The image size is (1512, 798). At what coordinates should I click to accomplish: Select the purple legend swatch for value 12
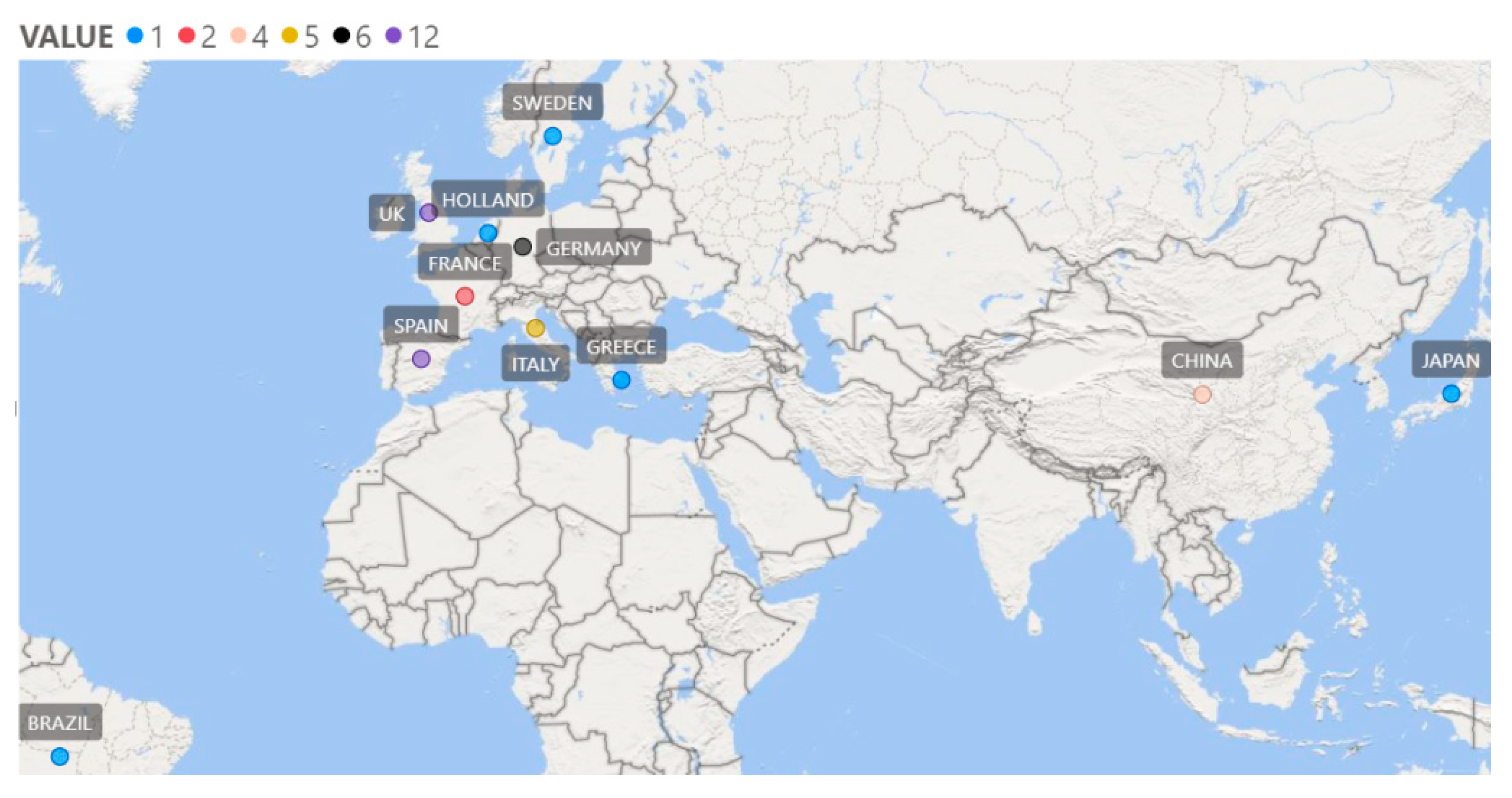pos(393,36)
